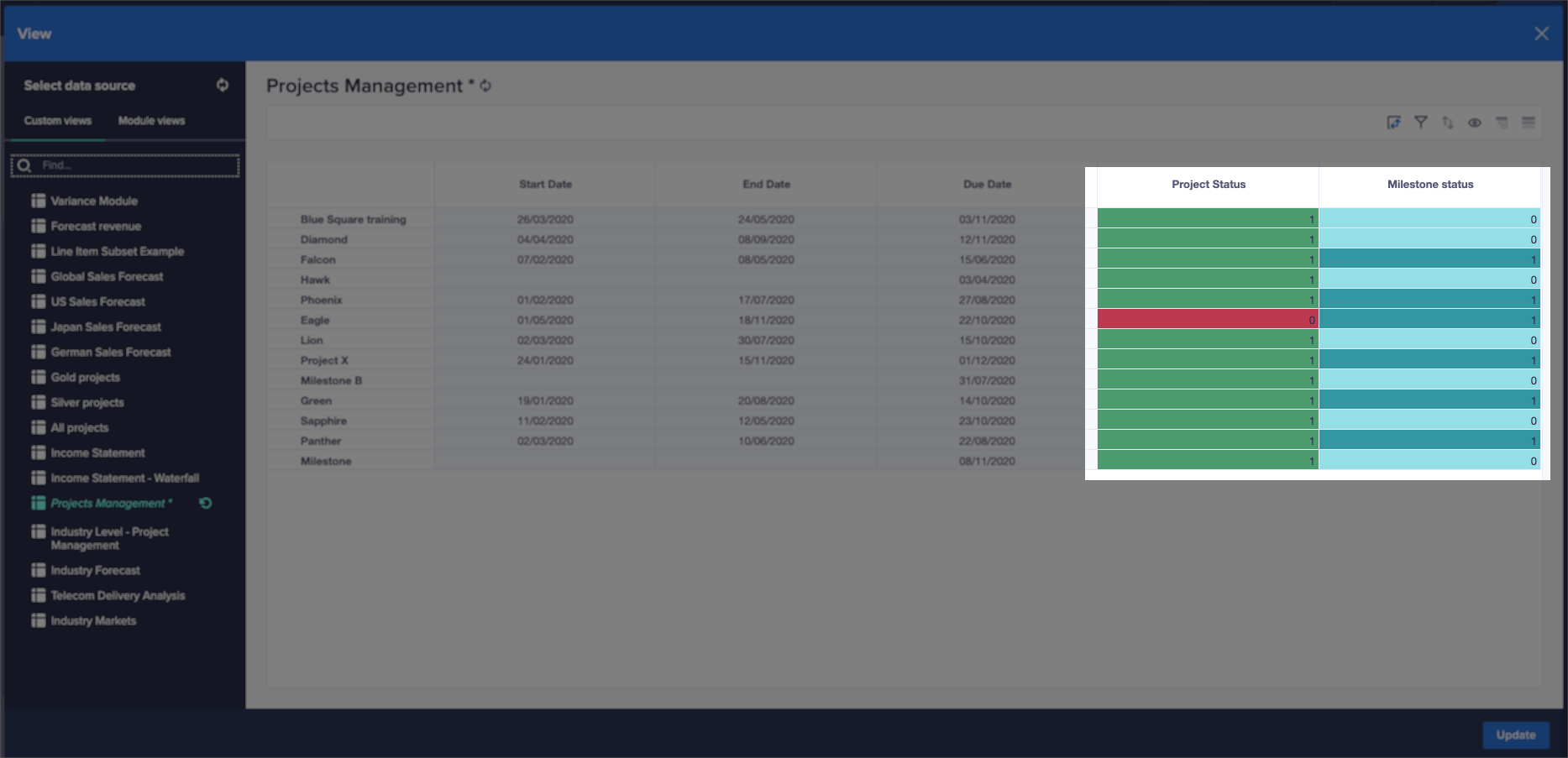Open the Show/Hide eye icon
The height and width of the screenshot is (758, 1568).
(1474, 122)
